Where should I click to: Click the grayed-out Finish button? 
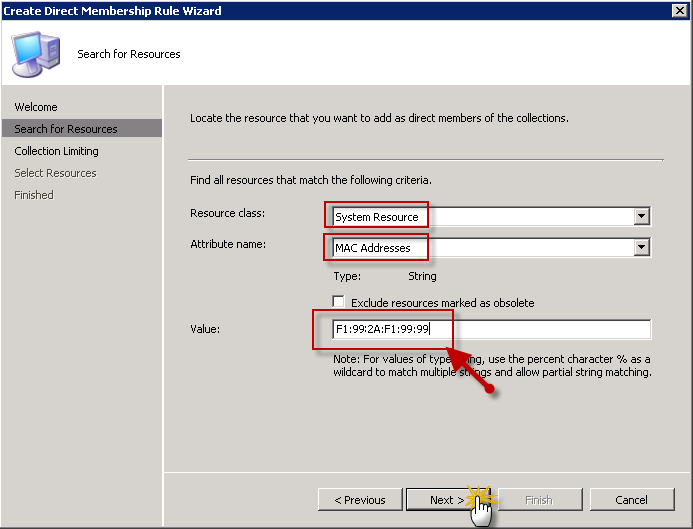click(538, 500)
